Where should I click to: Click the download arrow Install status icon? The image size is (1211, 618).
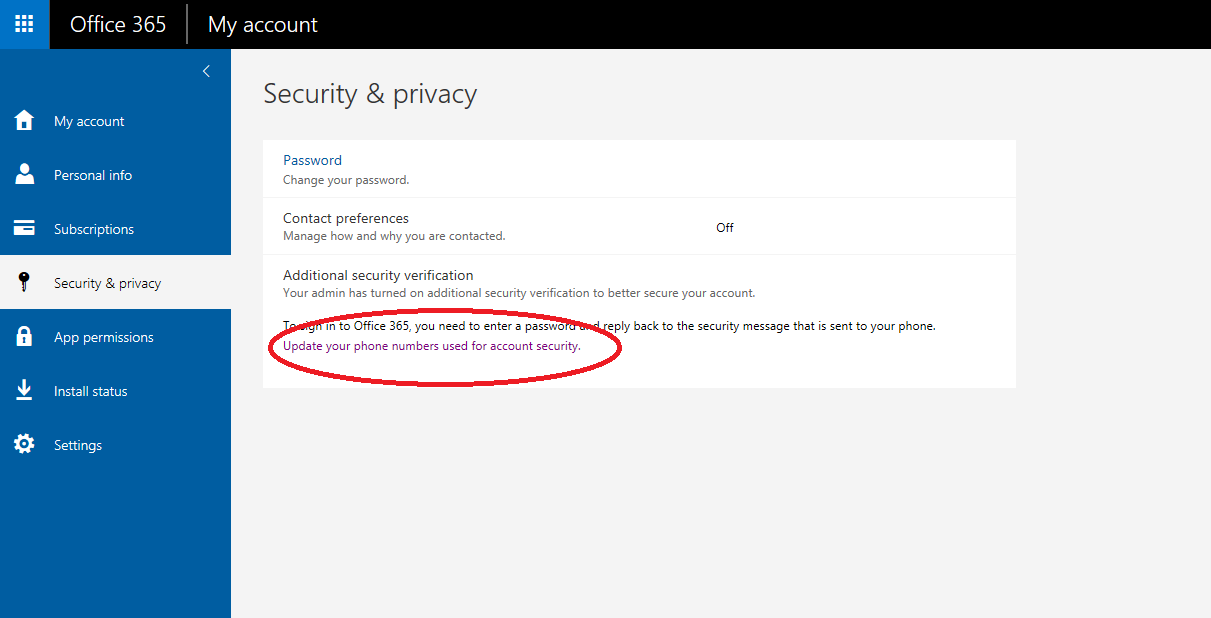(24, 391)
